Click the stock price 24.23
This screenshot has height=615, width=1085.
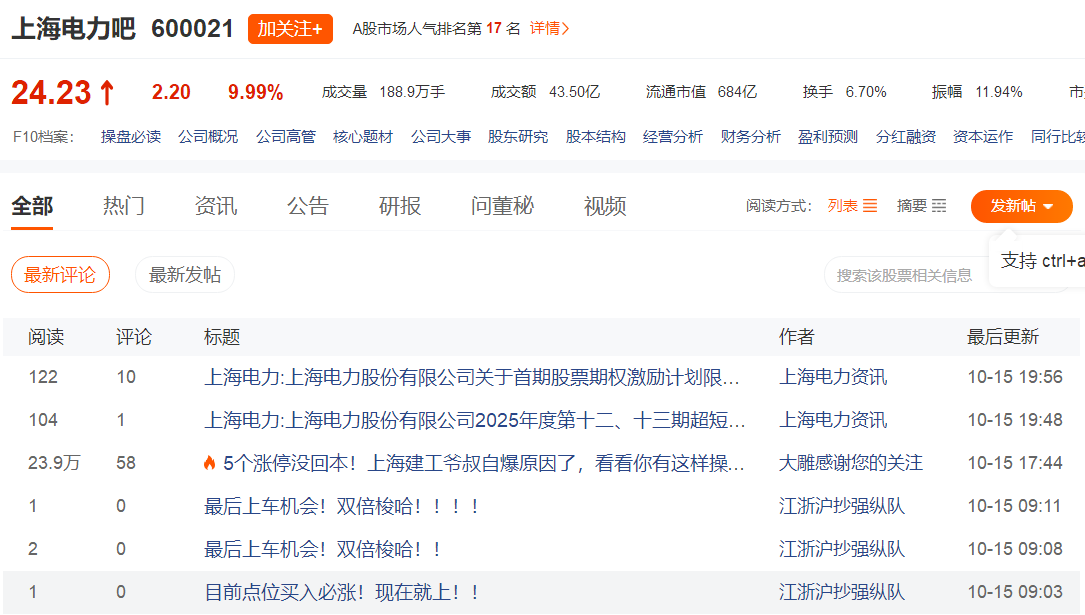click(x=51, y=92)
